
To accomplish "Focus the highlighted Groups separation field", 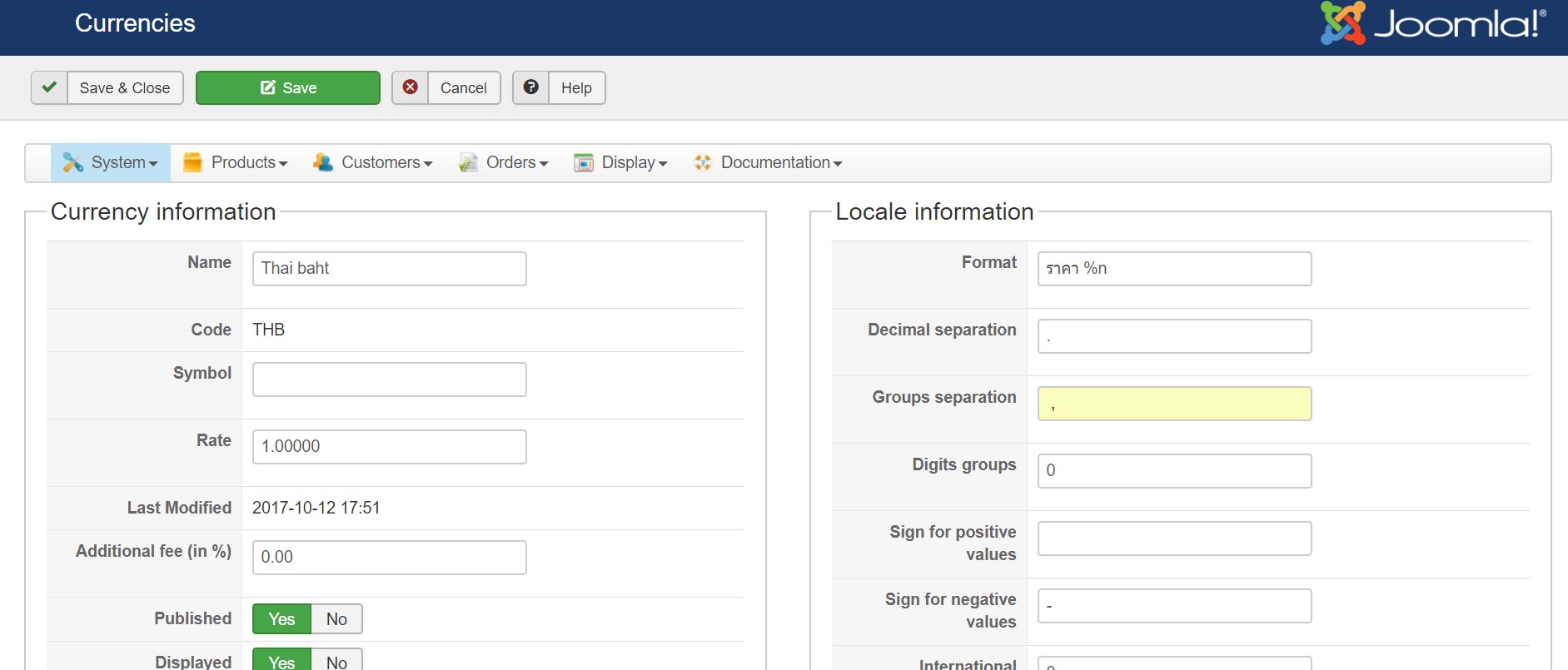I will (1174, 404).
